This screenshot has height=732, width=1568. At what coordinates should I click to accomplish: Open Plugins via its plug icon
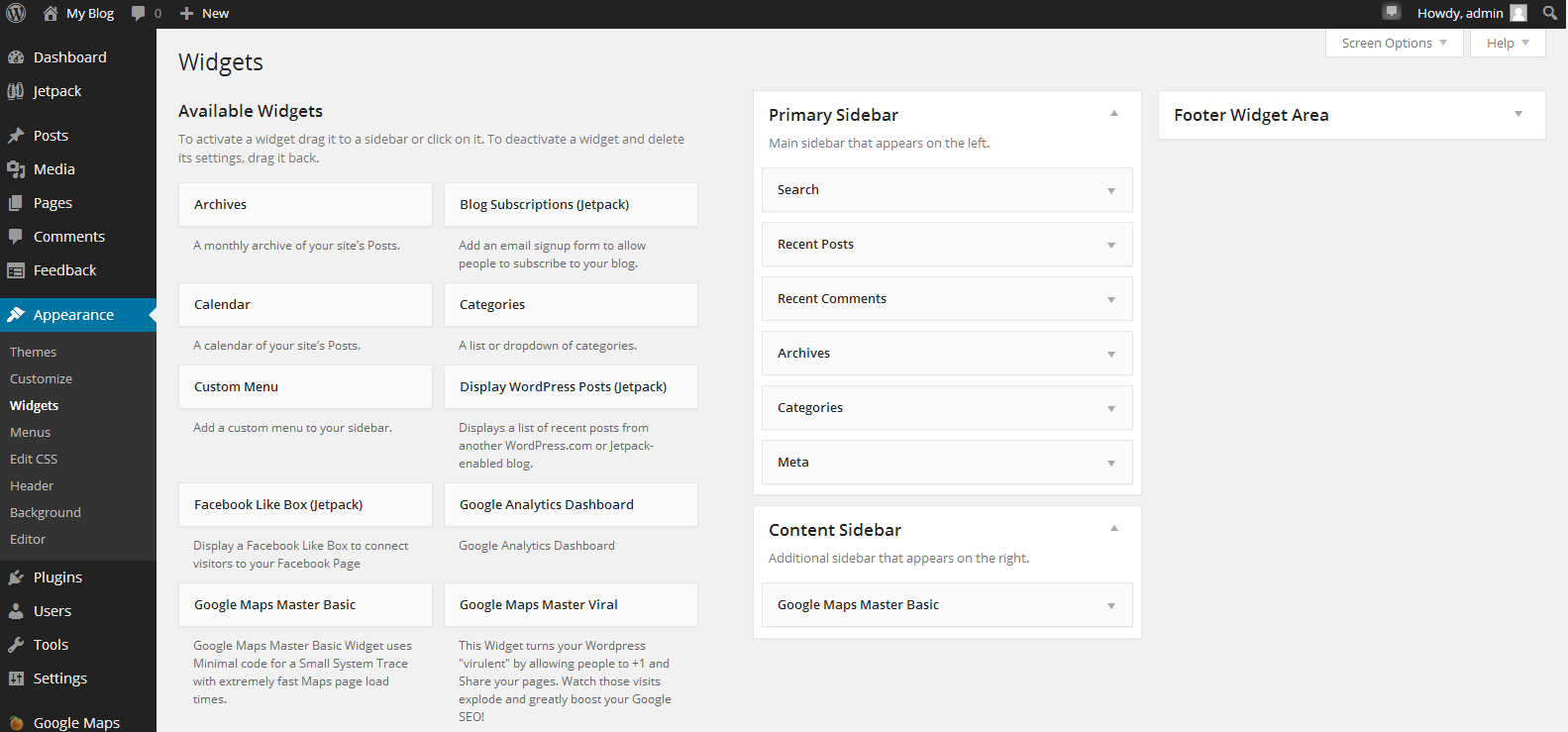(16, 577)
